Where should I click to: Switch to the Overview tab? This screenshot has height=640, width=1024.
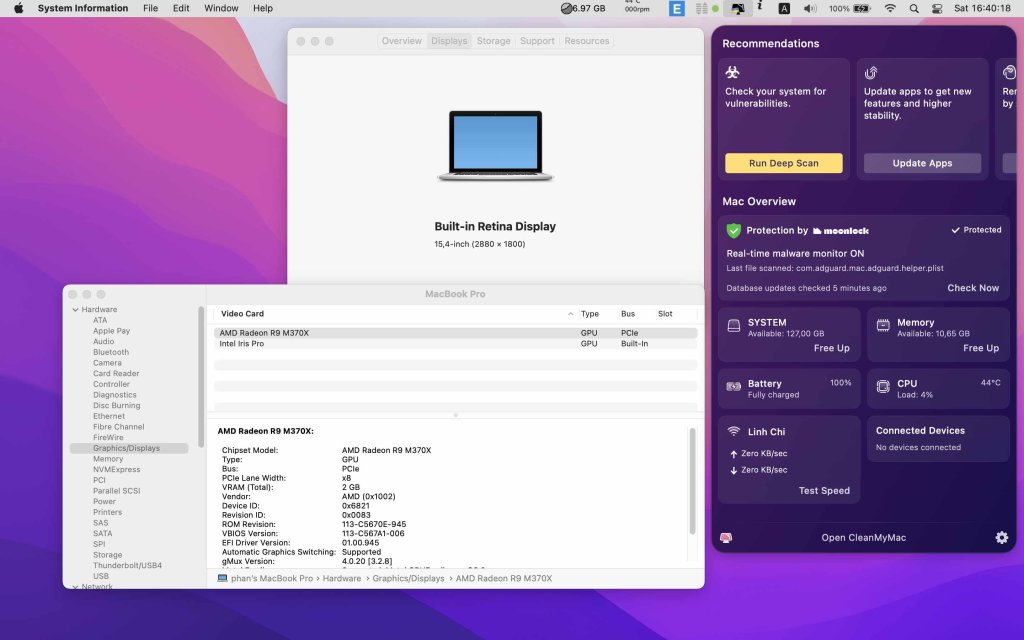click(402, 40)
